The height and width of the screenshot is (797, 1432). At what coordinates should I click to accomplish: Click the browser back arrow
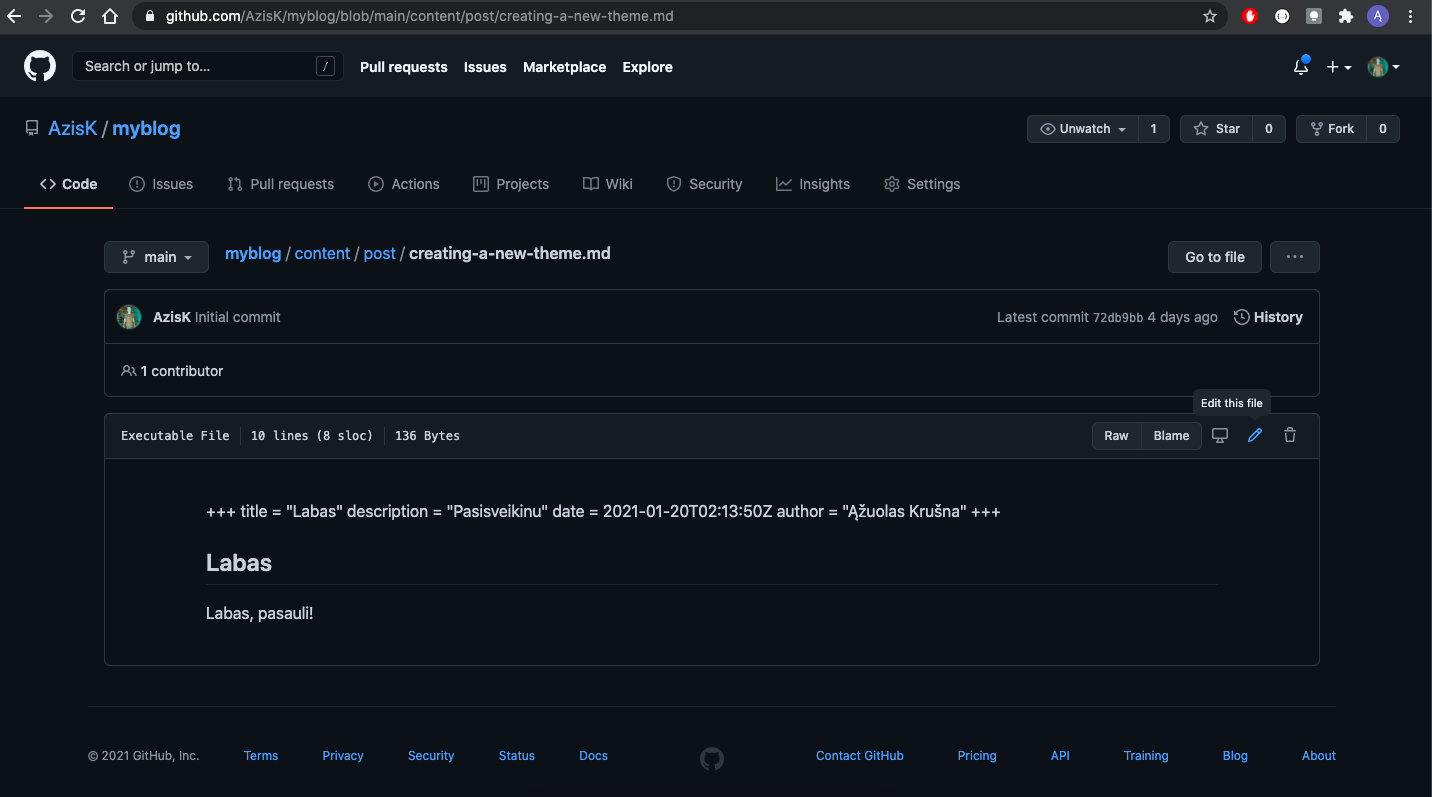(x=14, y=16)
